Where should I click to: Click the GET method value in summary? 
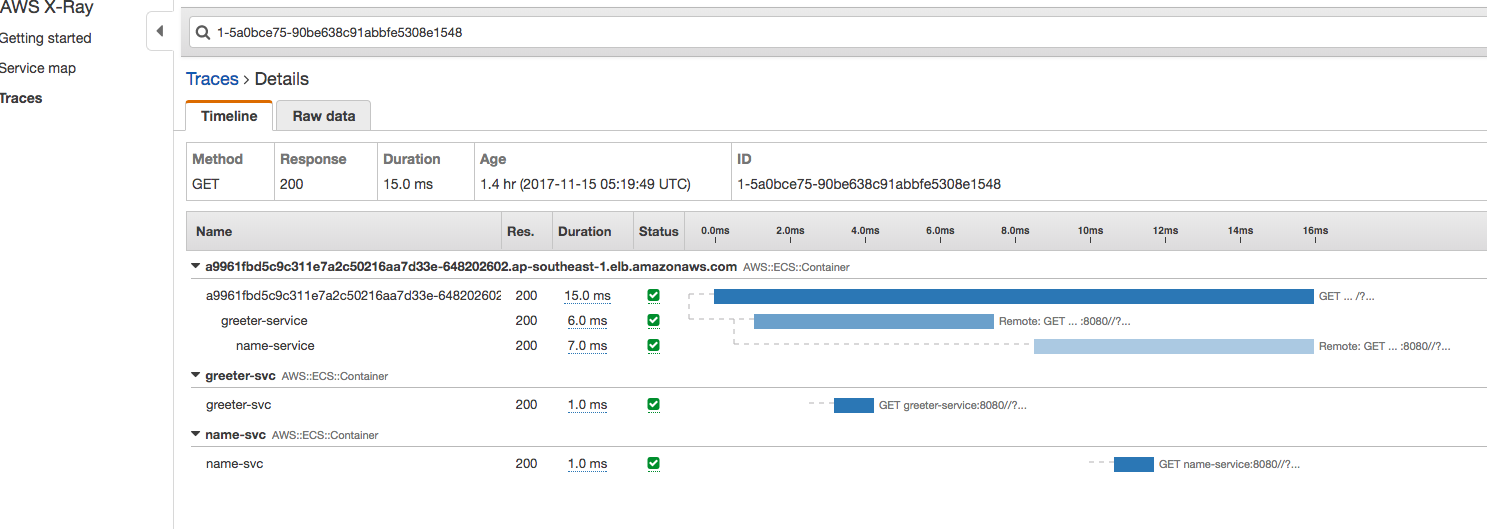click(205, 184)
